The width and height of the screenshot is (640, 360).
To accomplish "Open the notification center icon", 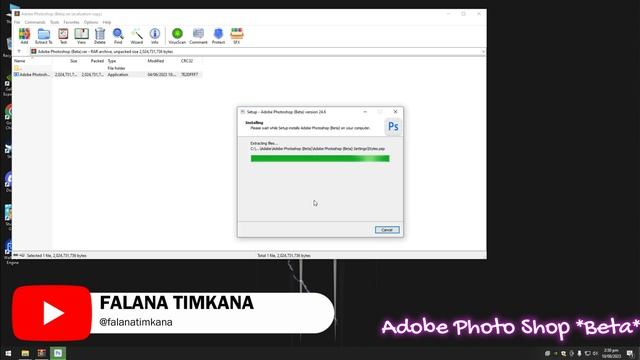I will 630,353.
